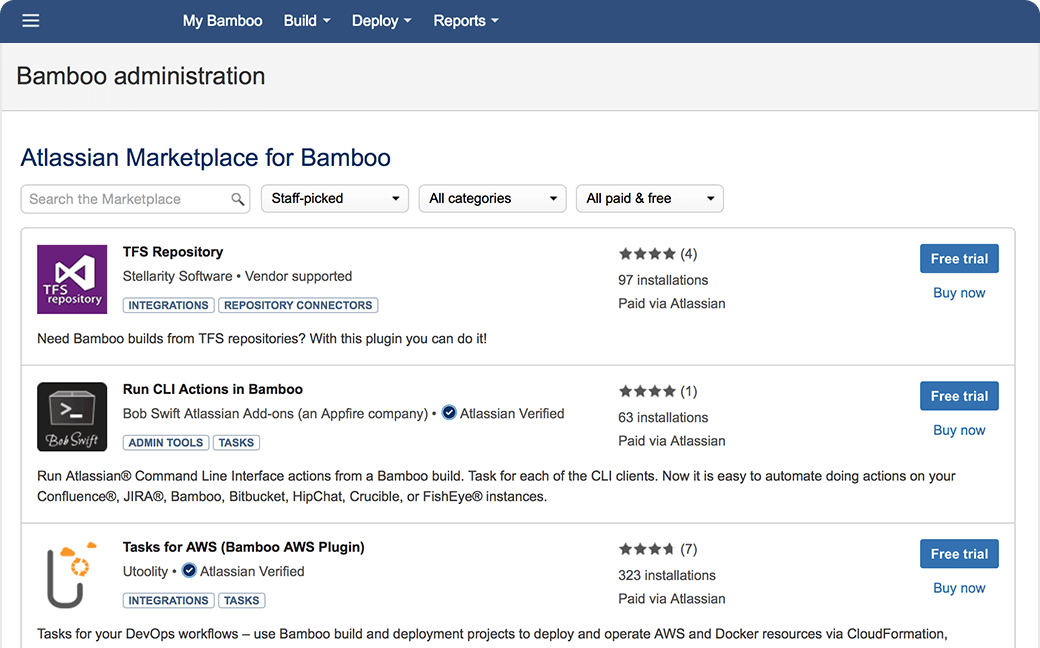Click the hamburger menu icon
The width and height of the screenshot is (1040, 648).
pos(30,20)
